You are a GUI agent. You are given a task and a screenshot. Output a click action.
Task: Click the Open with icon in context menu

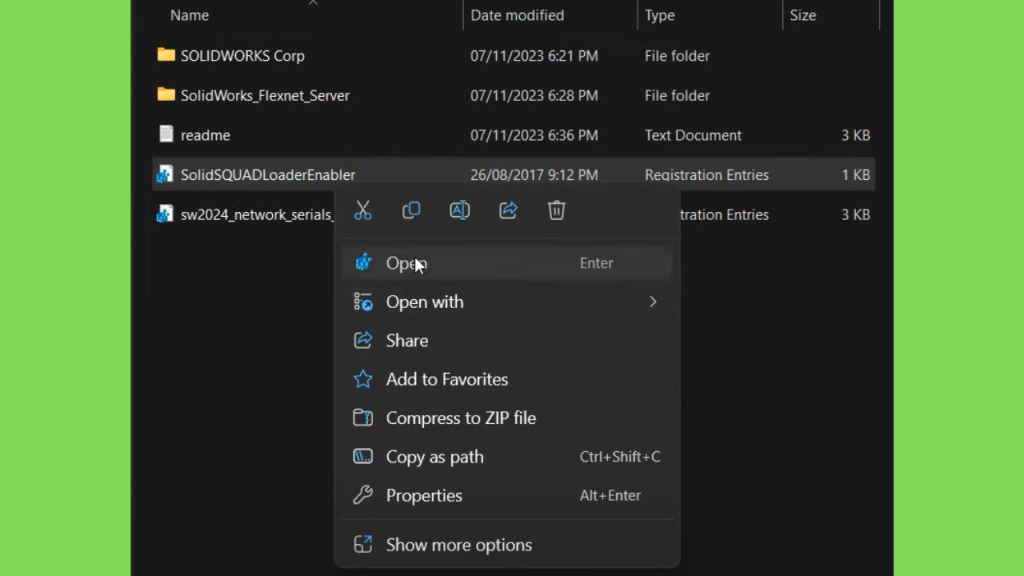363,302
